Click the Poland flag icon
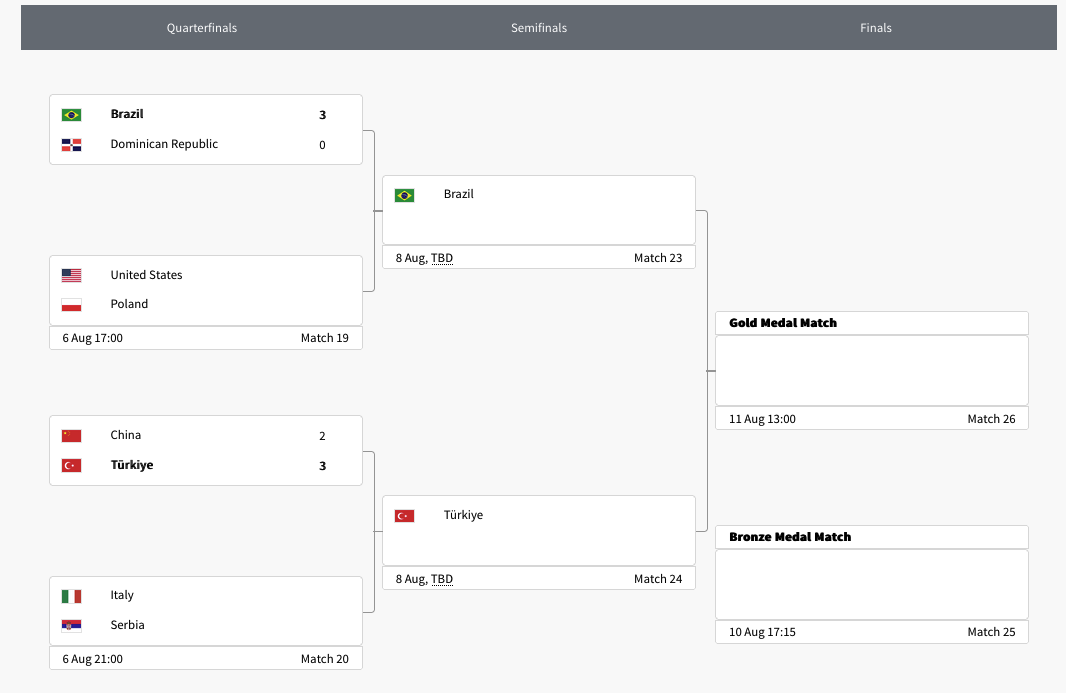 tap(71, 305)
